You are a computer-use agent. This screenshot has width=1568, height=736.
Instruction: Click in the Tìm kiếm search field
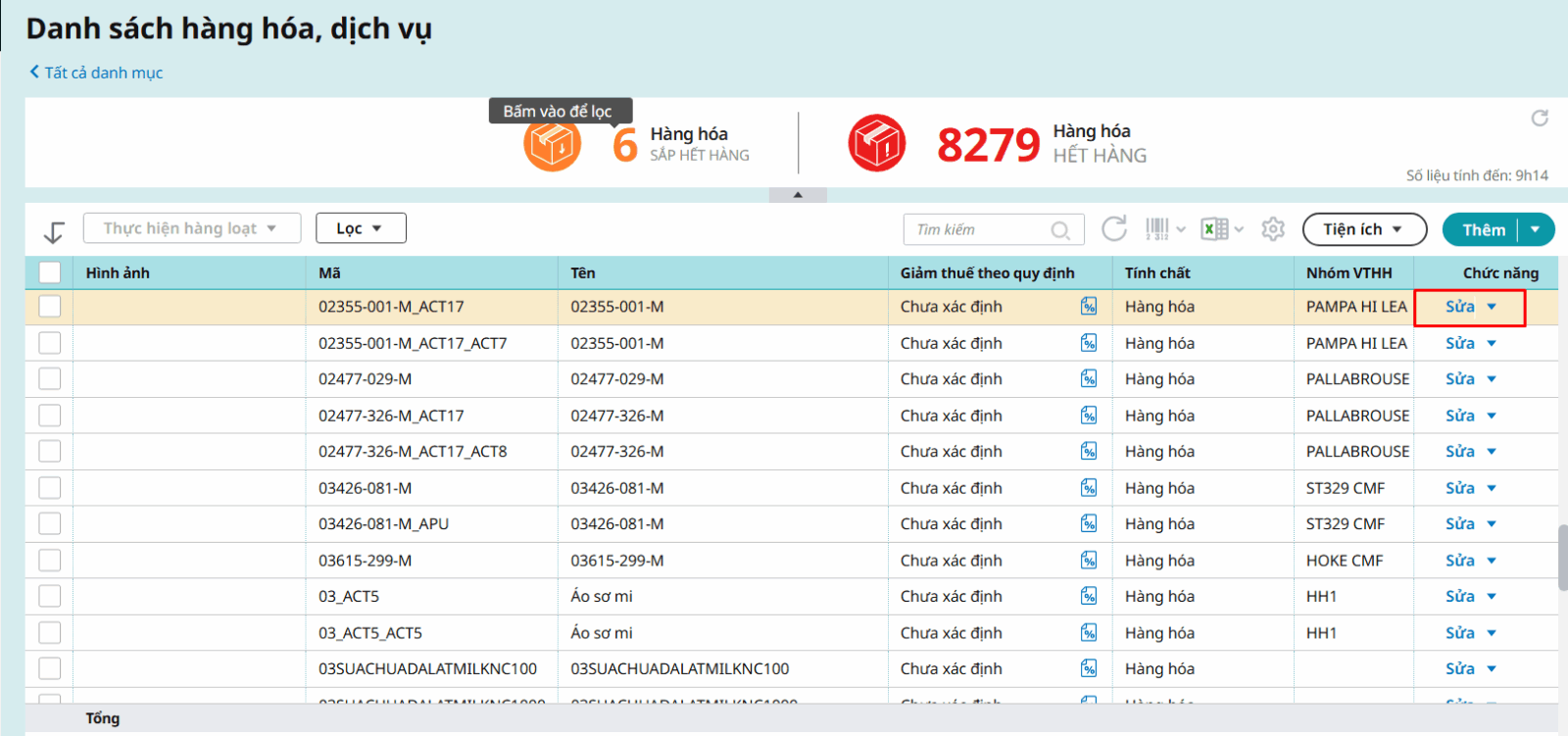pyautogui.click(x=980, y=229)
